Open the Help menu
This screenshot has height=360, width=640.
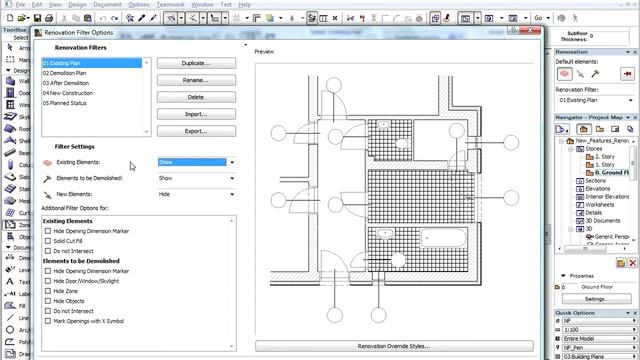click(x=244, y=4)
